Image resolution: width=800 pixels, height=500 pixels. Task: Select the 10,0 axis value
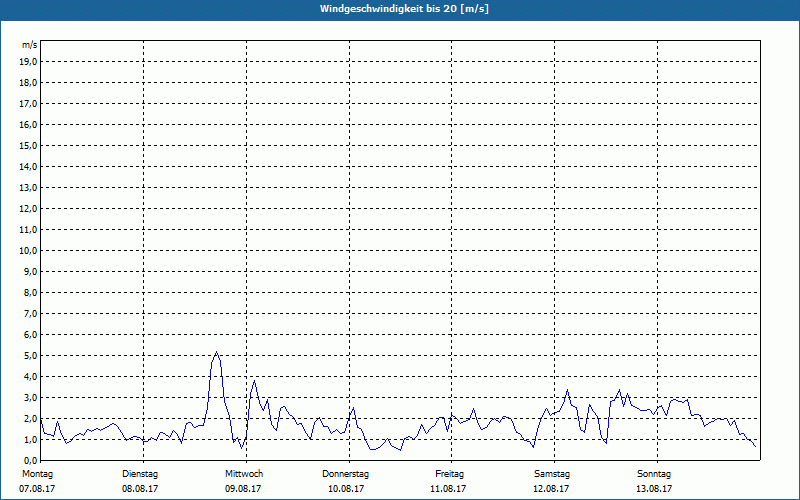tap(29, 251)
